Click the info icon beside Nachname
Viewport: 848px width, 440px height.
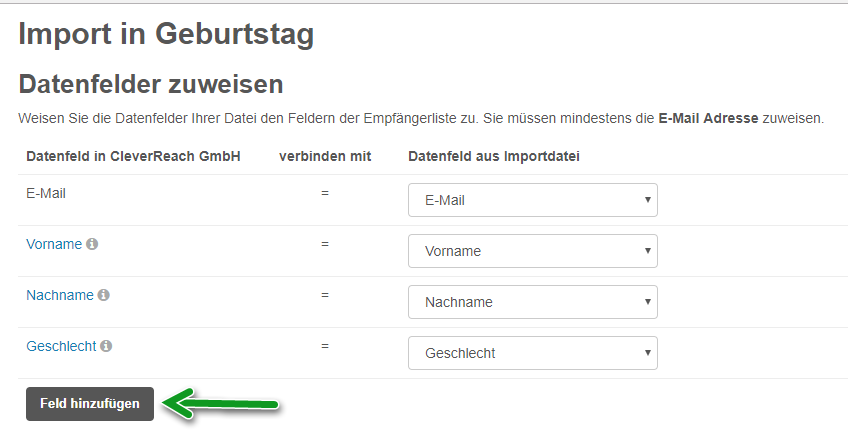pyautogui.click(x=104, y=295)
